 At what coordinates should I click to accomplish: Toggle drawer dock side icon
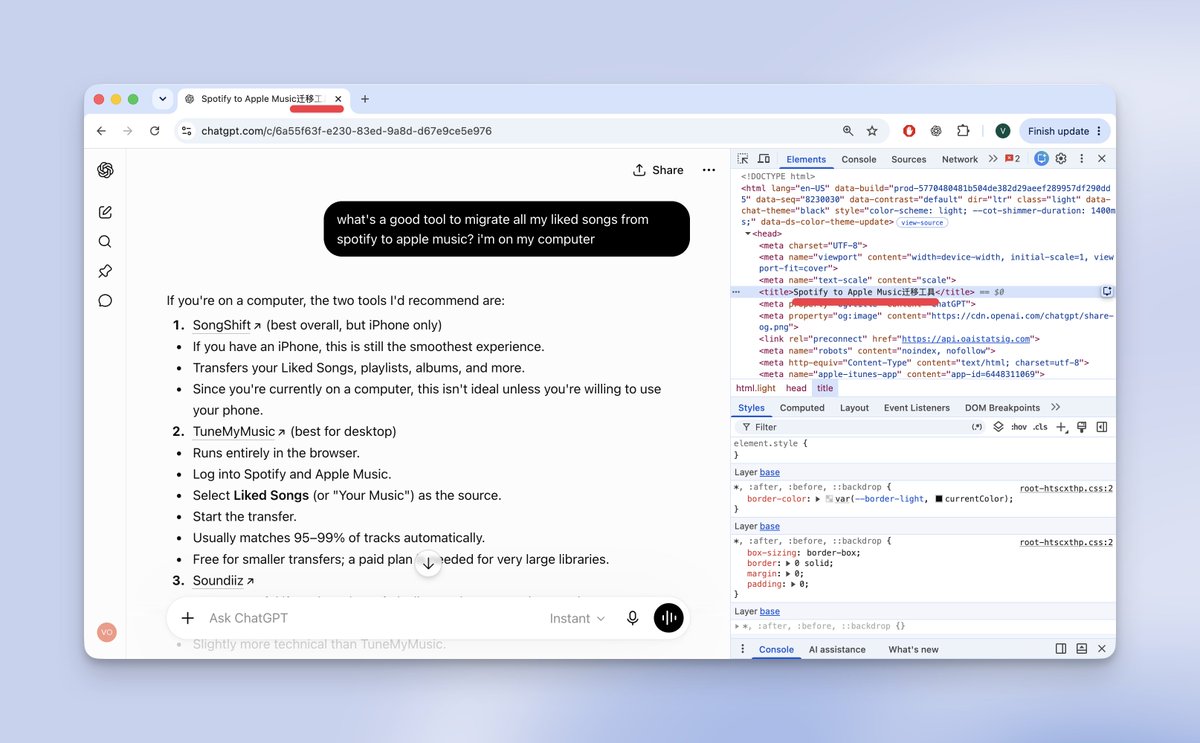pyautogui.click(x=1061, y=649)
